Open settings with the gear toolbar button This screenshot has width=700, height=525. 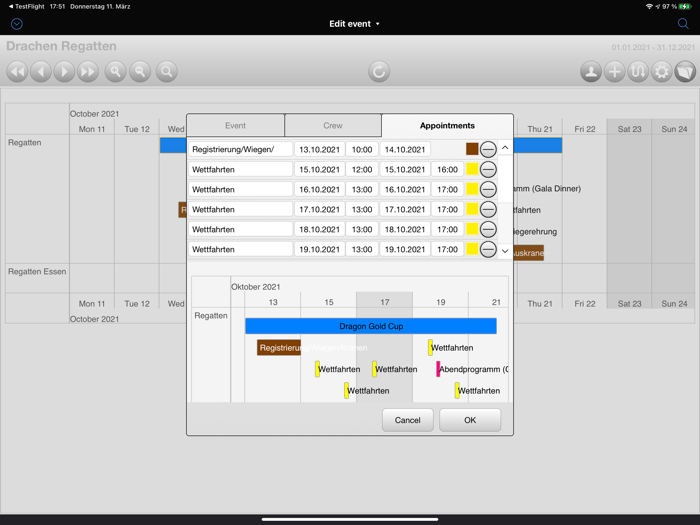[x=662, y=71]
